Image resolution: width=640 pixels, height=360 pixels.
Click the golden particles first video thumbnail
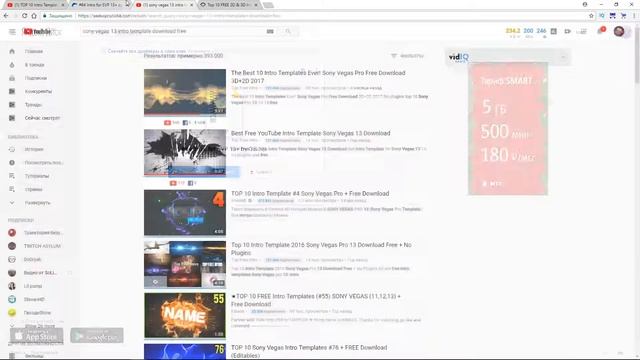[x=184, y=92]
